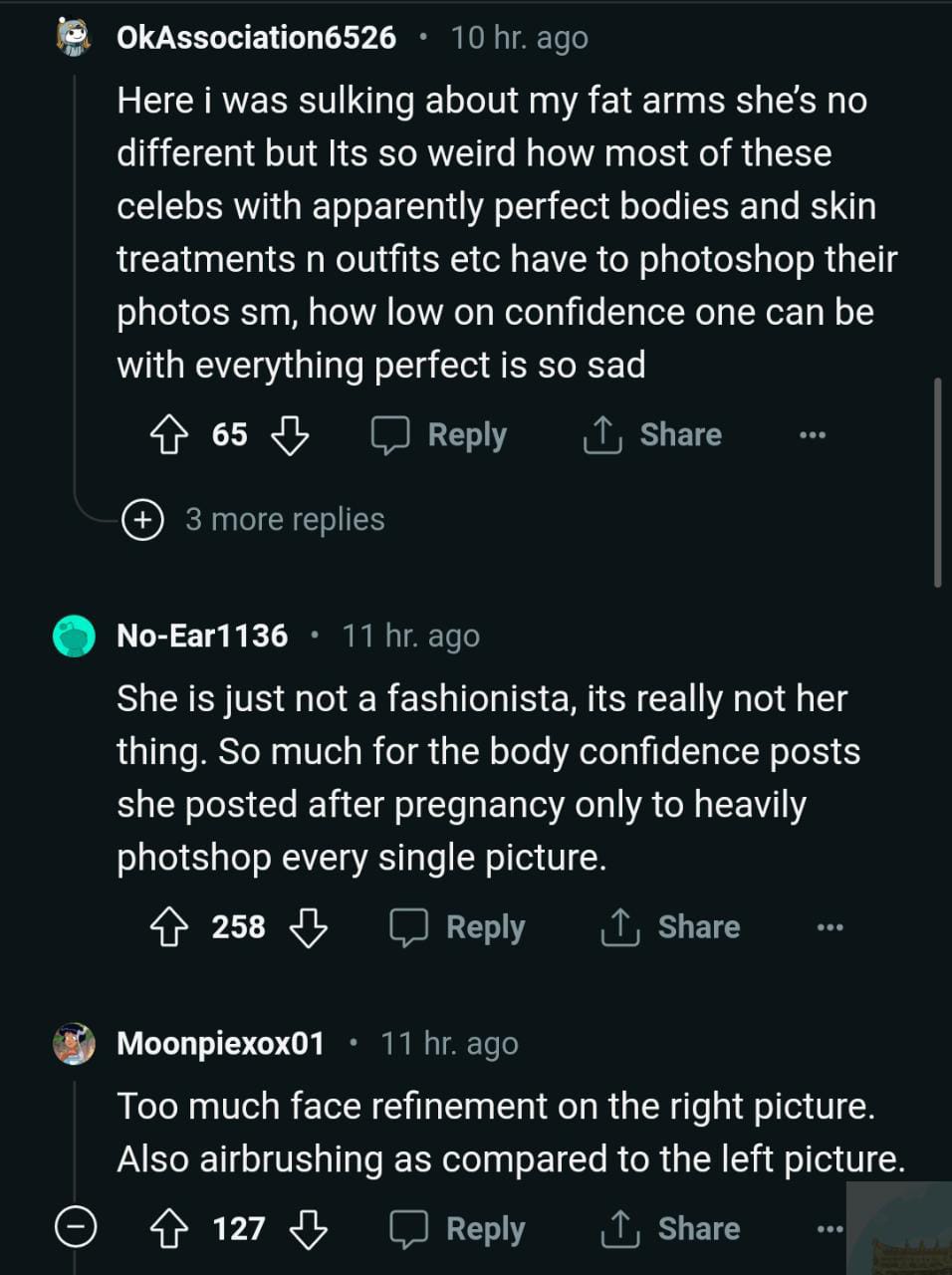This screenshot has width=952, height=1275.
Task: Upvote No-Ear1136's comment with 258 votes
Action: (x=168, y=927)
